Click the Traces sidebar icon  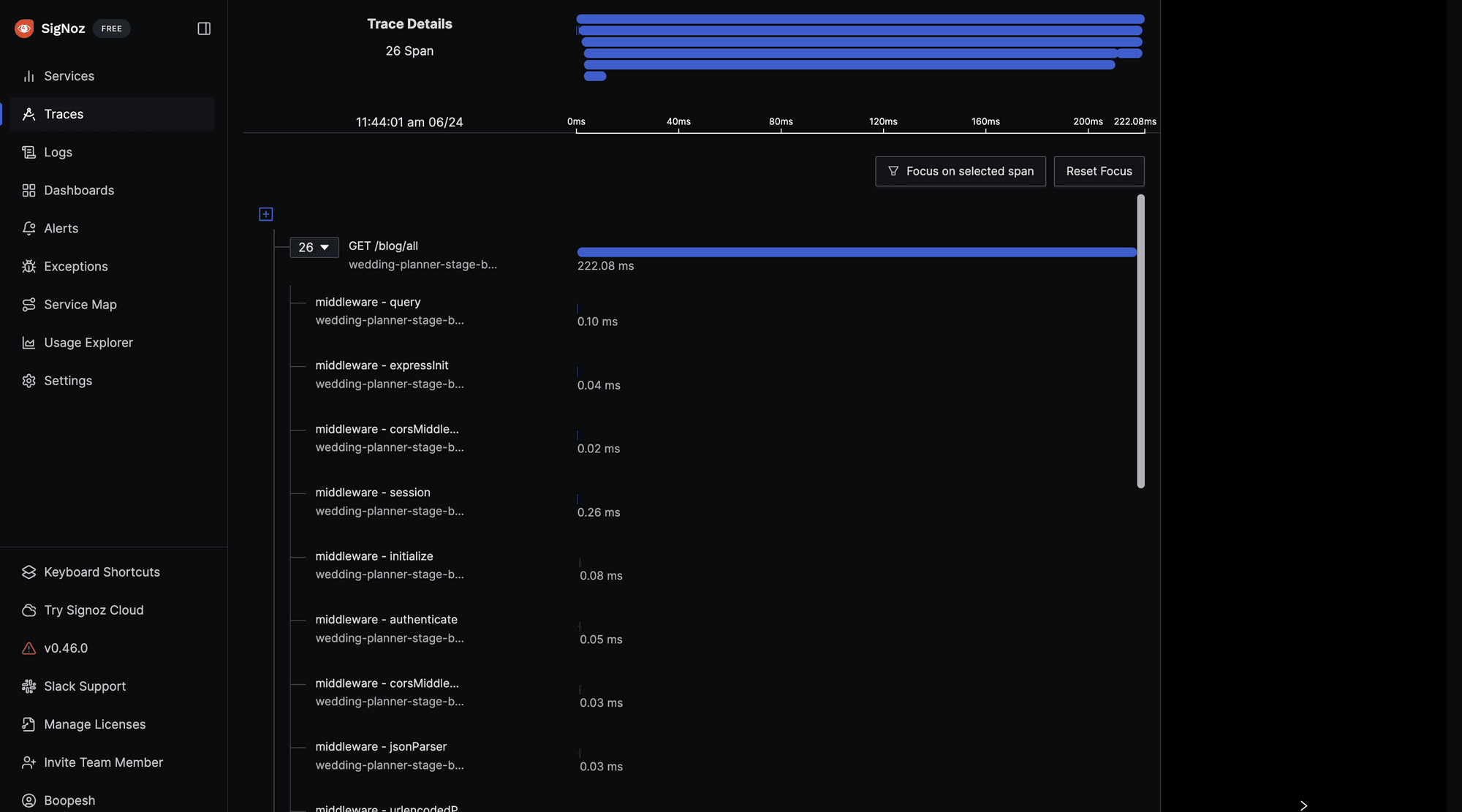tap(29, 114)
